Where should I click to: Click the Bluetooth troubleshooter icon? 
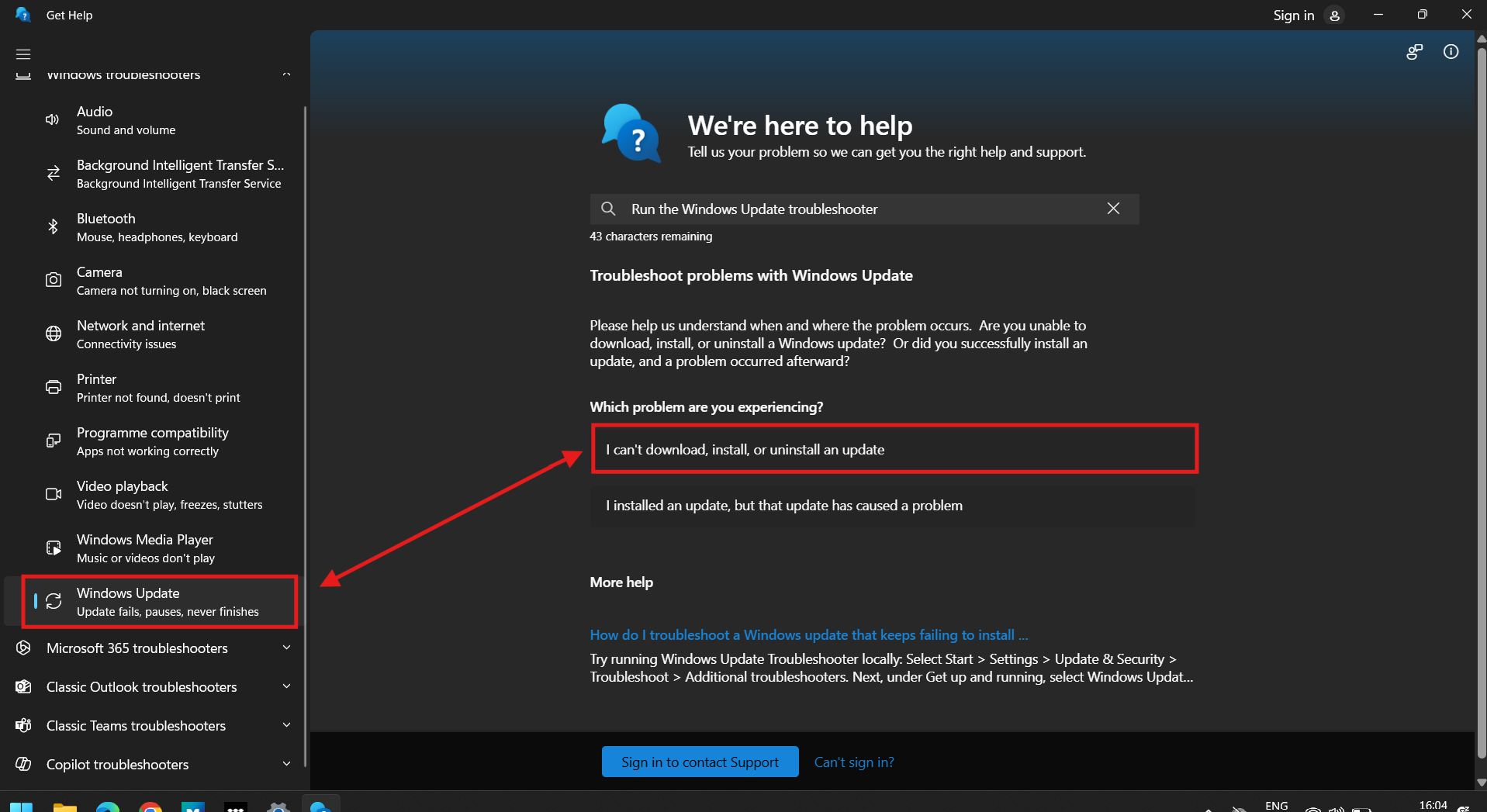coord(53,226)
